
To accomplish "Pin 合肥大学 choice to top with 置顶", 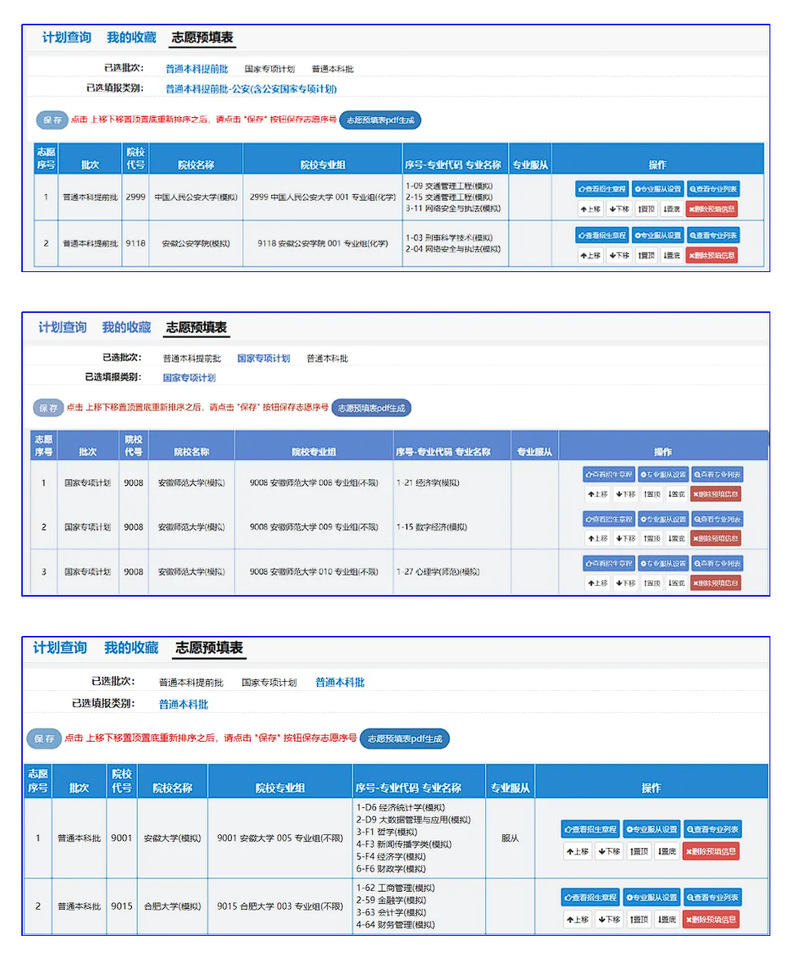I will [640, 919].
